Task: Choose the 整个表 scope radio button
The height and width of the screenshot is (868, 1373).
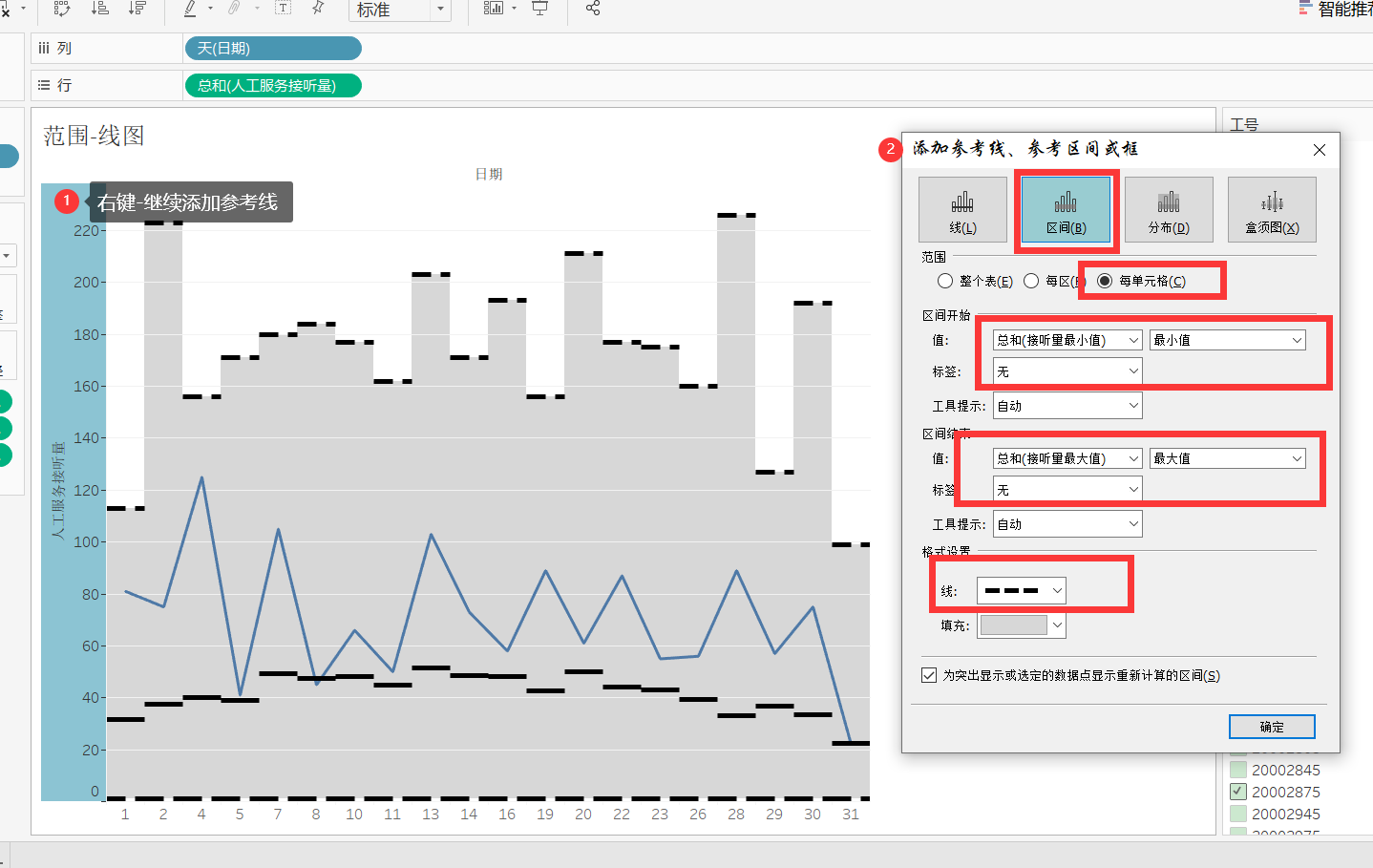Action: coord(945,281)
